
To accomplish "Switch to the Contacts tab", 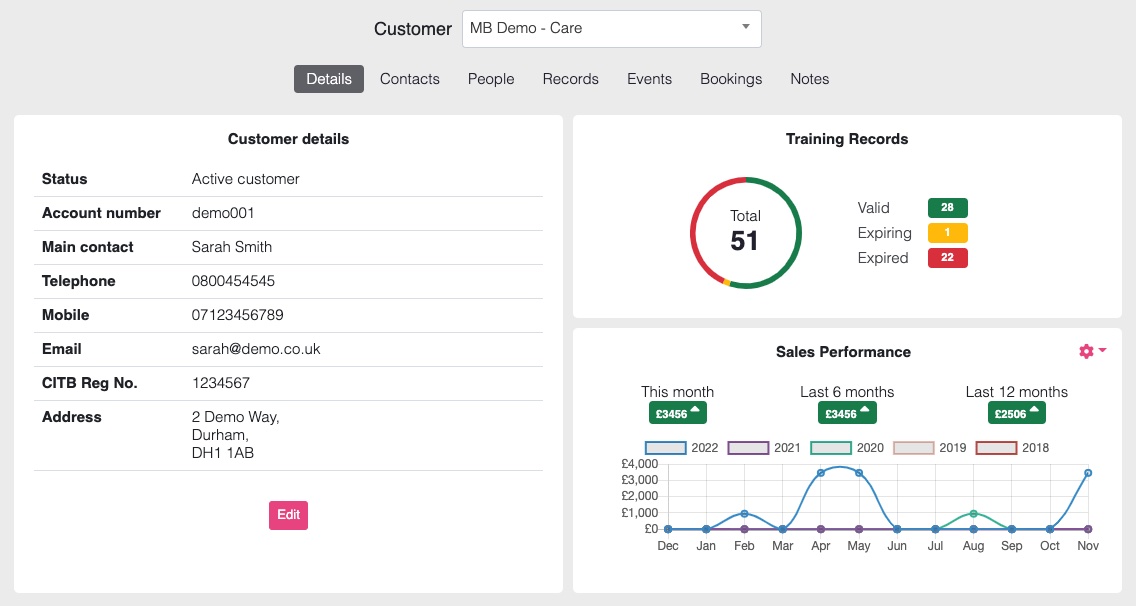I will [x=409, y=78].
